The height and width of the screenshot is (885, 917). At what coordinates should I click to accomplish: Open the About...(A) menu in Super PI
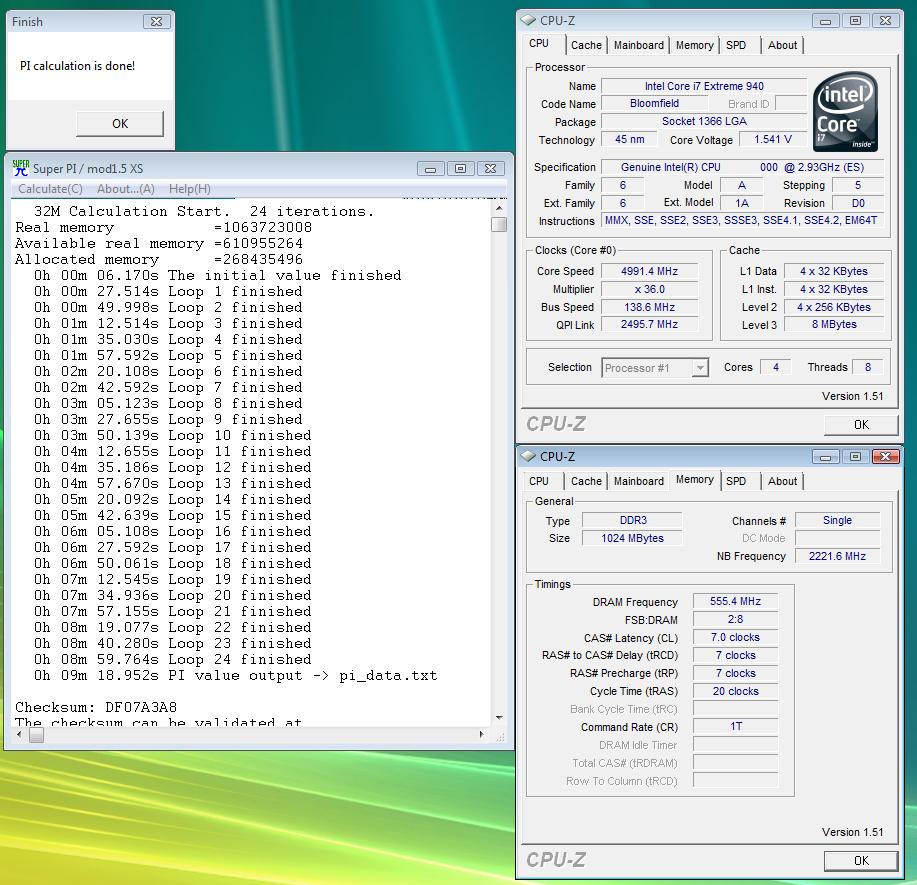[x=126, y=189]
